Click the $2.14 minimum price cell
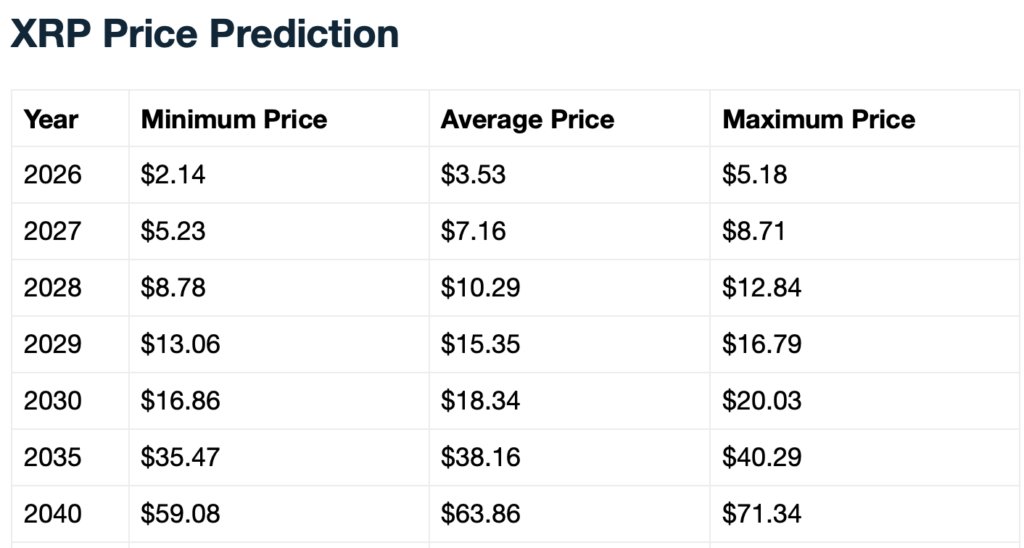1024x548 pixels. [x=173, y=175]
